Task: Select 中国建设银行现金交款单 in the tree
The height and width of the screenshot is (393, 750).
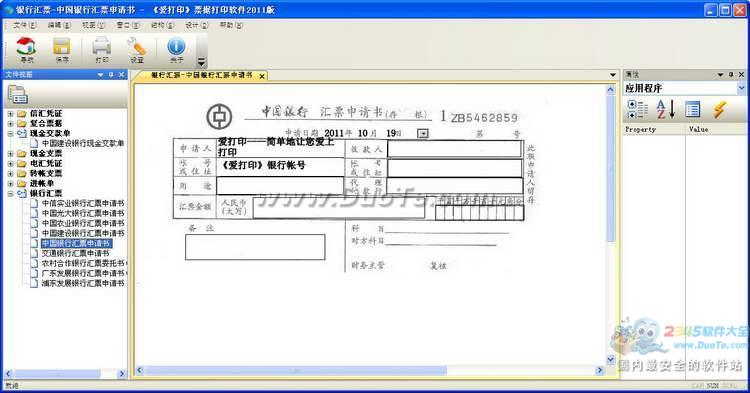Action: [x=83, y=143]
